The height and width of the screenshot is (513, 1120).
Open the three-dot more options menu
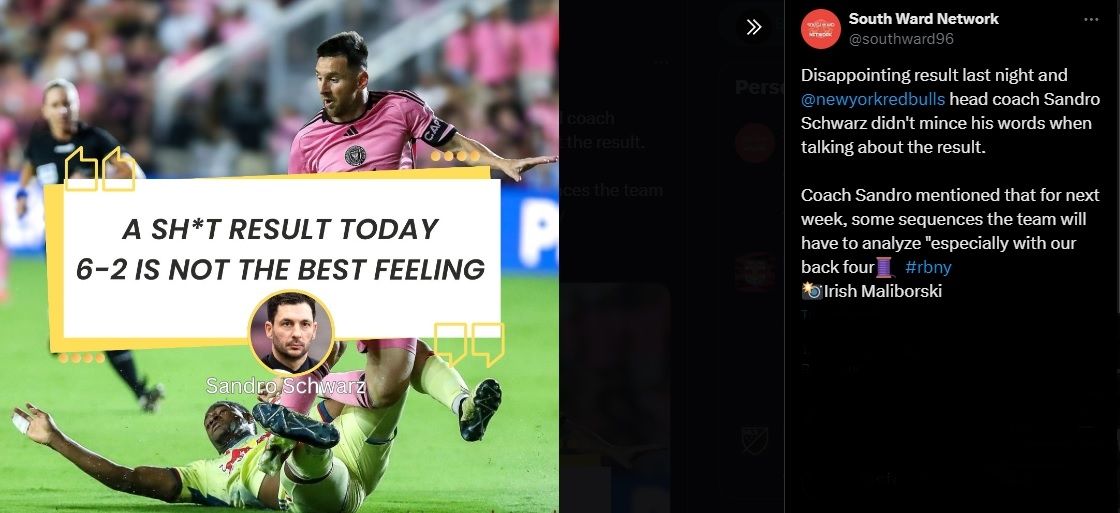click(1091, 19)
